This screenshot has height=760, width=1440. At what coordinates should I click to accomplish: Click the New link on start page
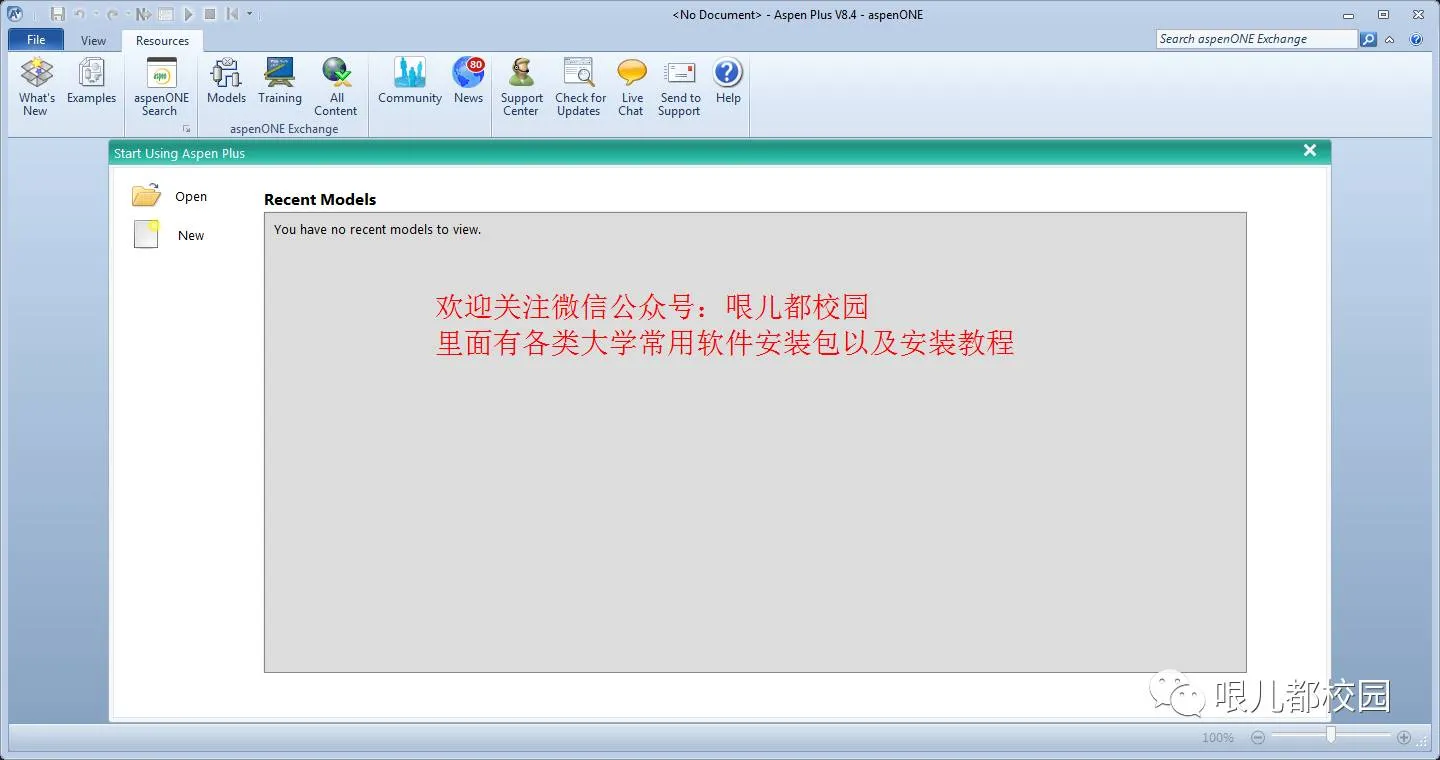[191, 236]
